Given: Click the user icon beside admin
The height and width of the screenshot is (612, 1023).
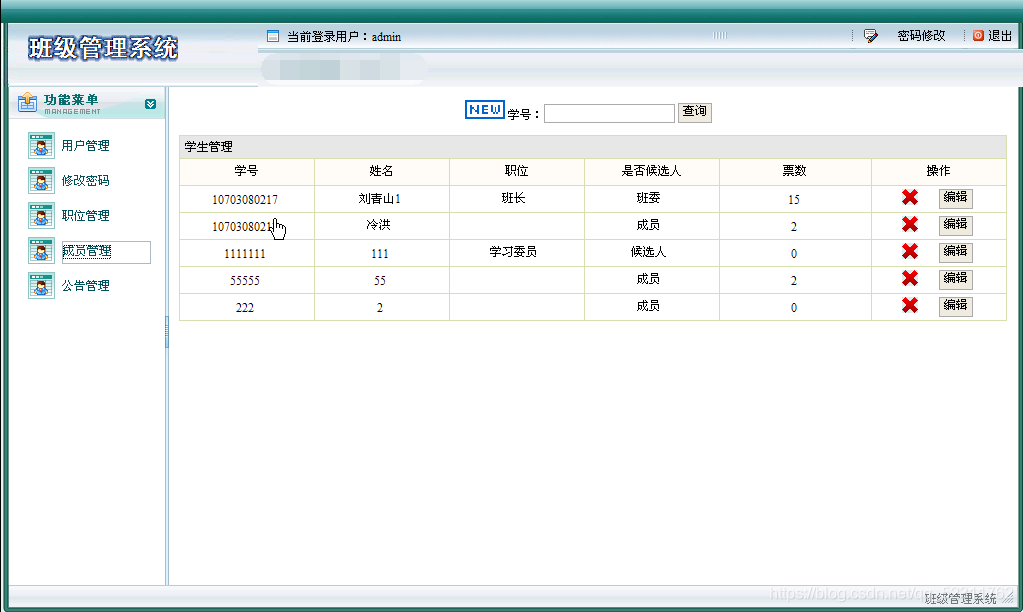Looking at the screenshot, I should coord(271,35).
